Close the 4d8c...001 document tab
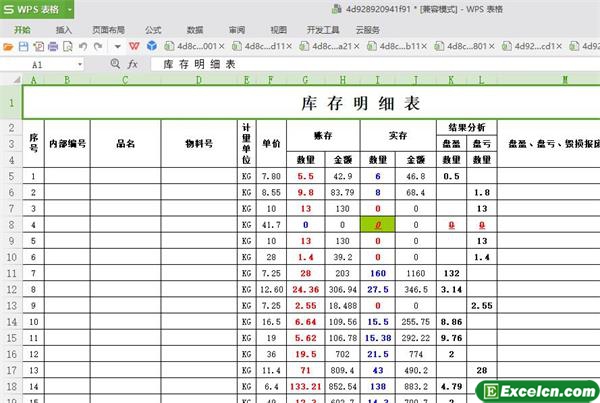 [x=221, y=46]
